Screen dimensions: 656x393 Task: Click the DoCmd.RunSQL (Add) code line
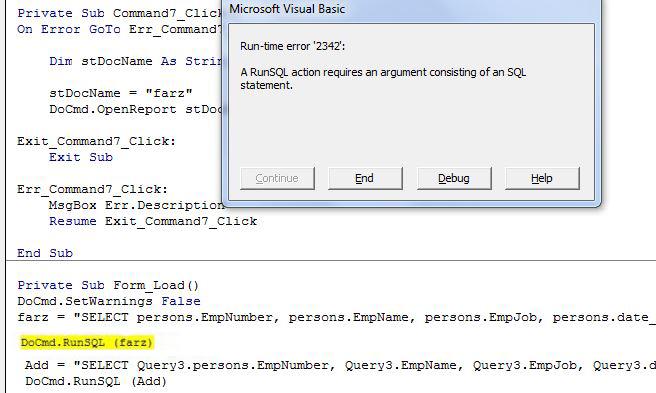[96, 381]
